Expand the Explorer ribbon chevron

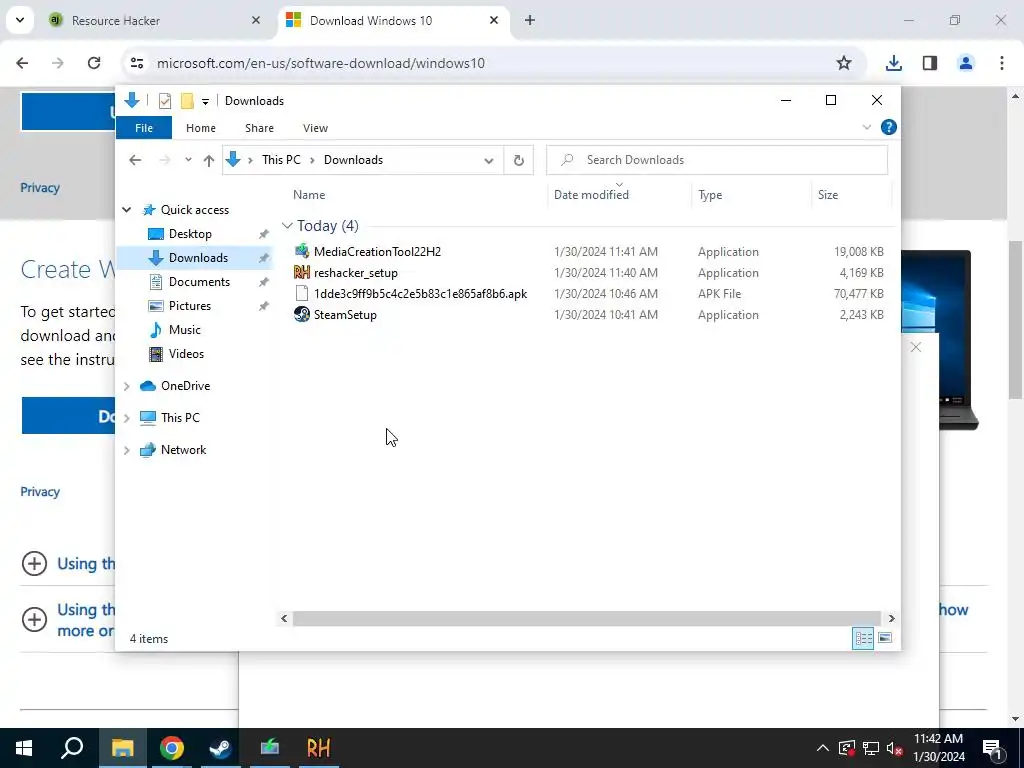pyautogui.click(x=867, y=127)
